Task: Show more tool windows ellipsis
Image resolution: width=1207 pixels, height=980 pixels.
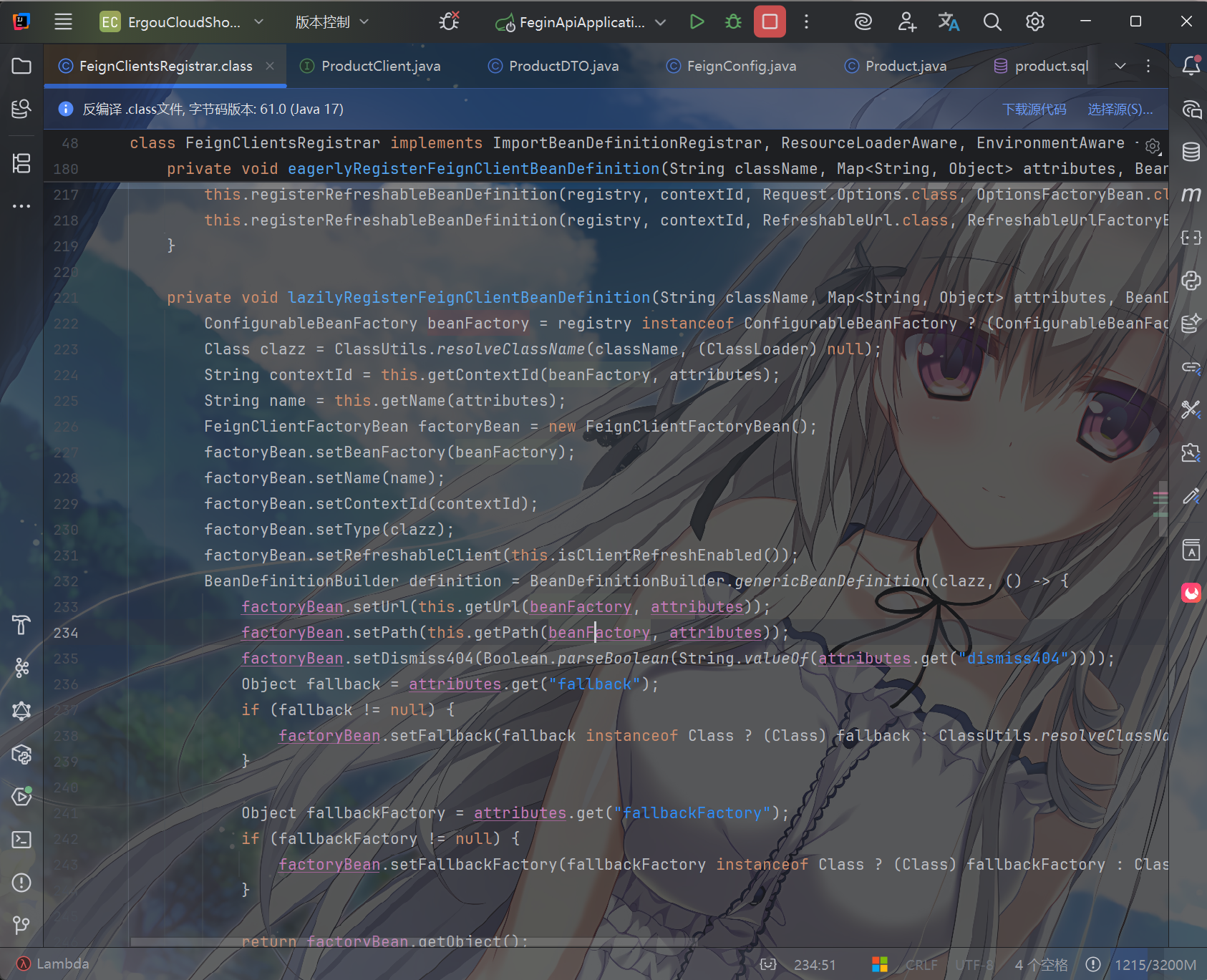Action: 21,206
